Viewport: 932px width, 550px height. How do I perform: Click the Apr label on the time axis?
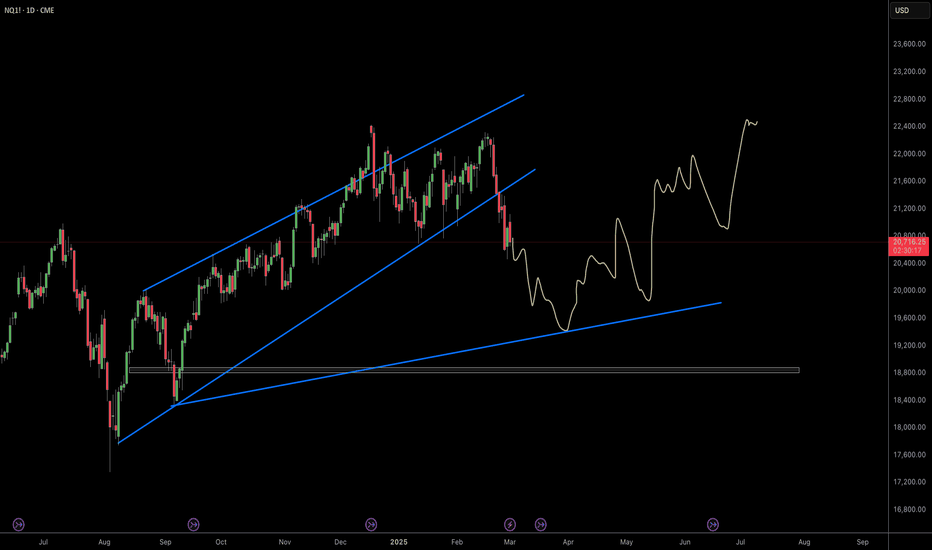pyautogui.click(x=568, y=542)
